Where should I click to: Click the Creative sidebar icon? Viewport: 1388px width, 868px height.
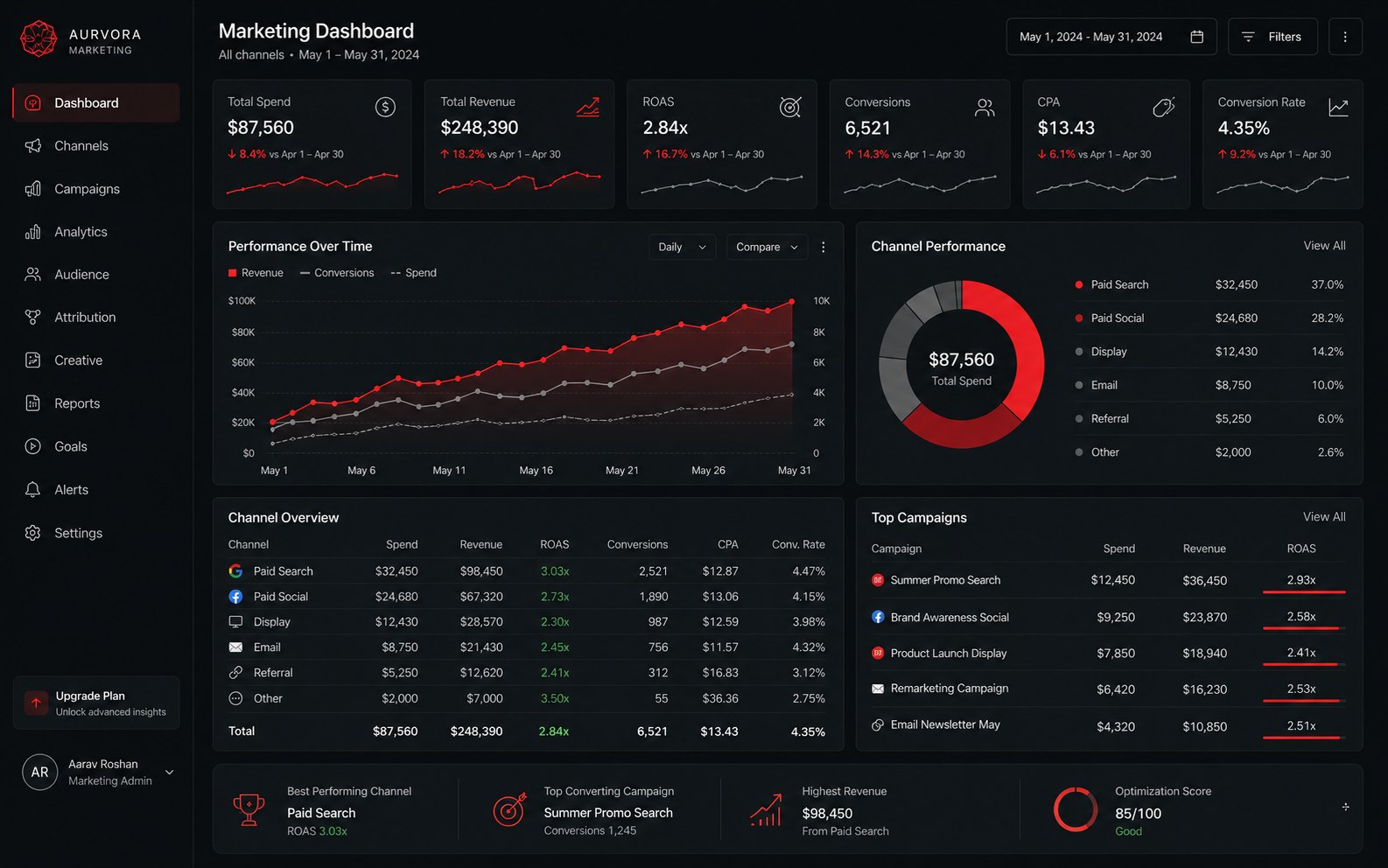coord(33,360)
